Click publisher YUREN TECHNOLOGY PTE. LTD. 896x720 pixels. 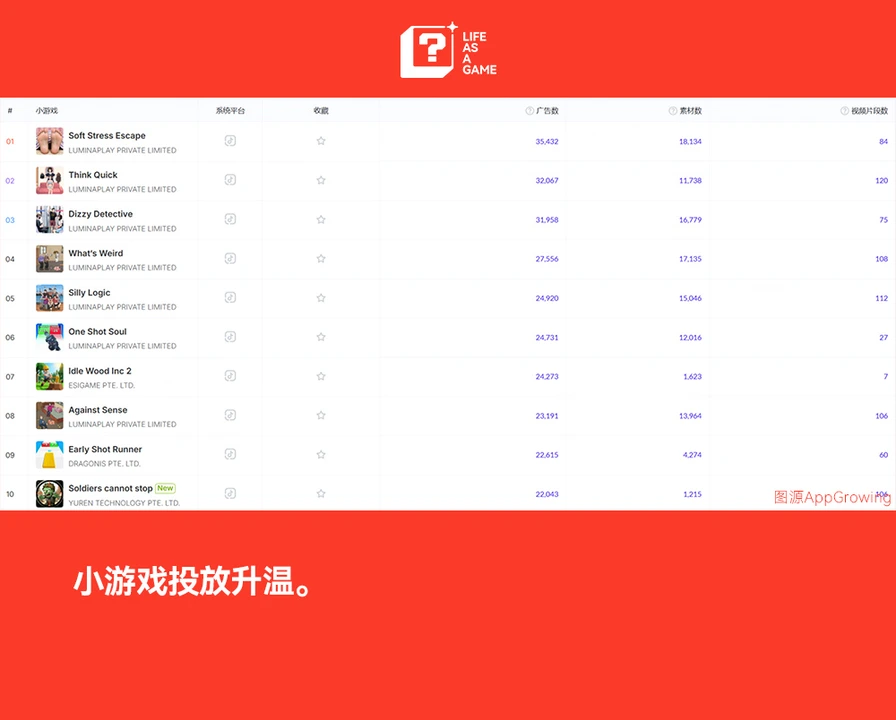pyautogui.click(x=124, y=503)
